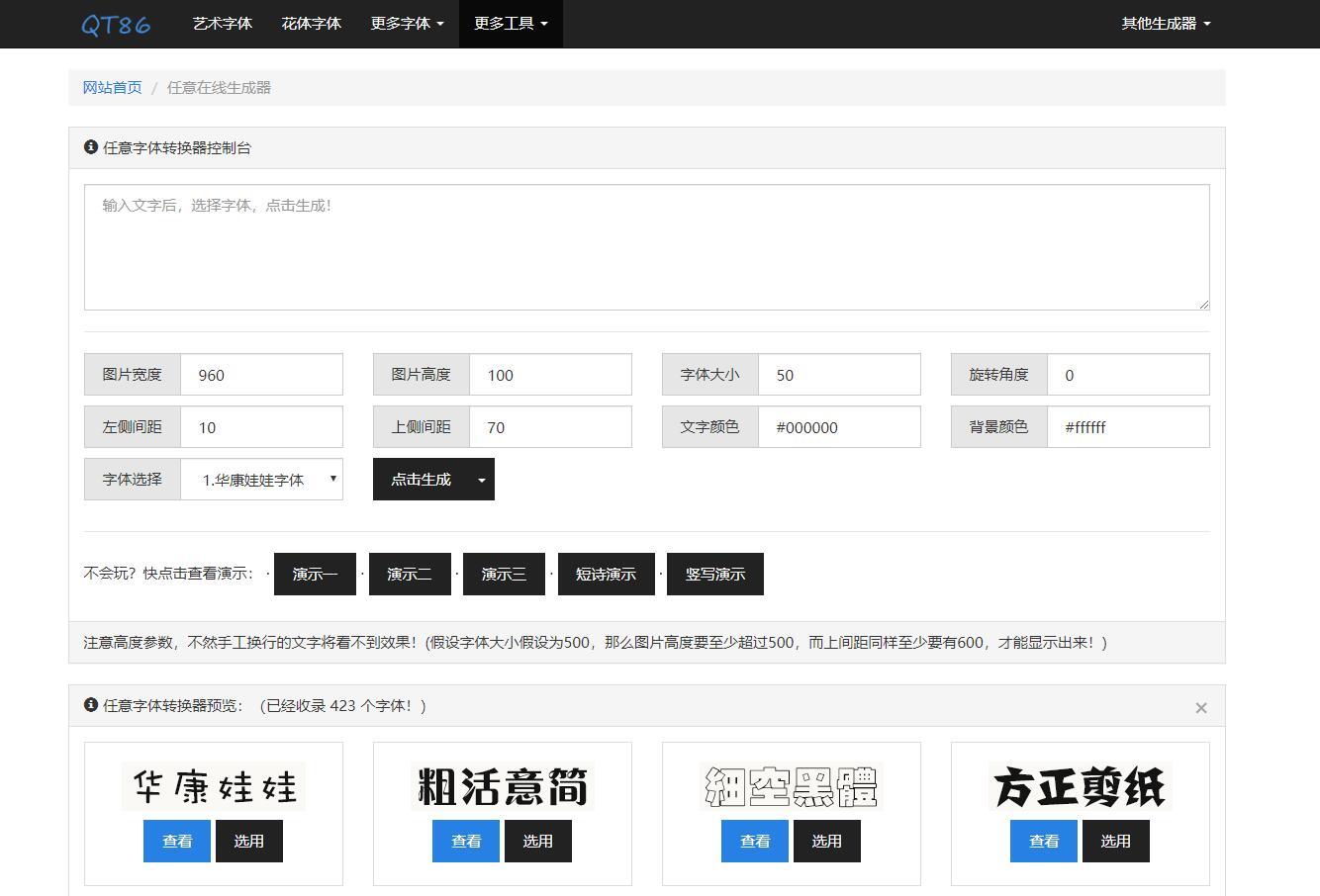This screenshot has width=1320, height=896.
Task: Click 背景颜色 label
Action: click(x=999, y=427)
